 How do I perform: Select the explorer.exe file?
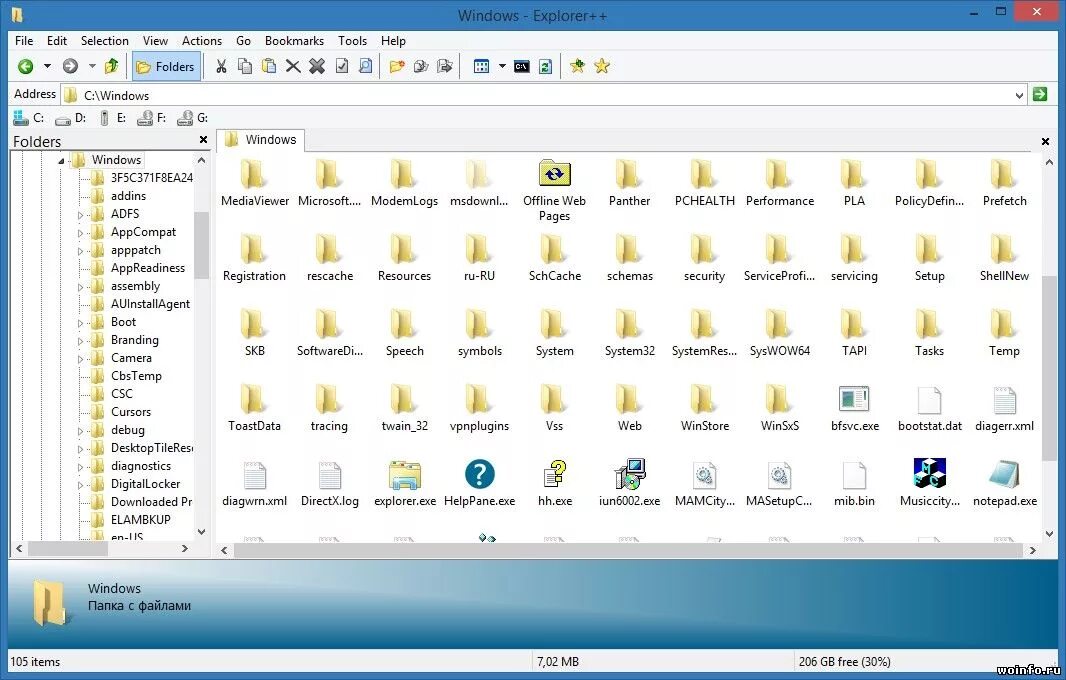[x=405, y=483]
